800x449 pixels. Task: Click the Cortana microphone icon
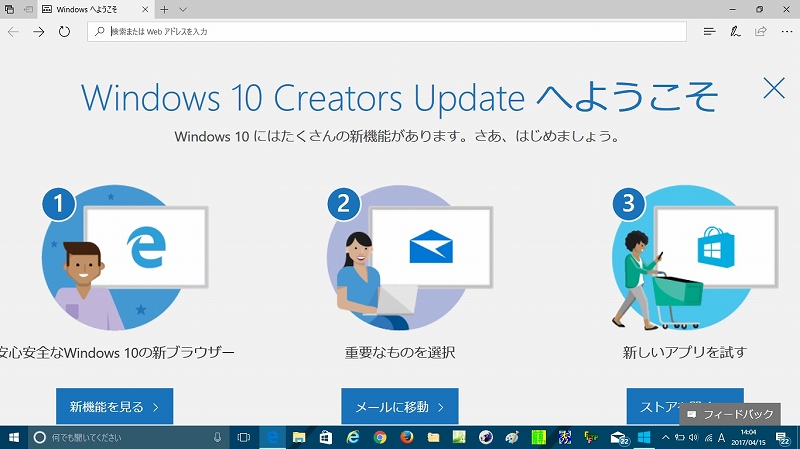pyautogui.click(x=217, y=437)
